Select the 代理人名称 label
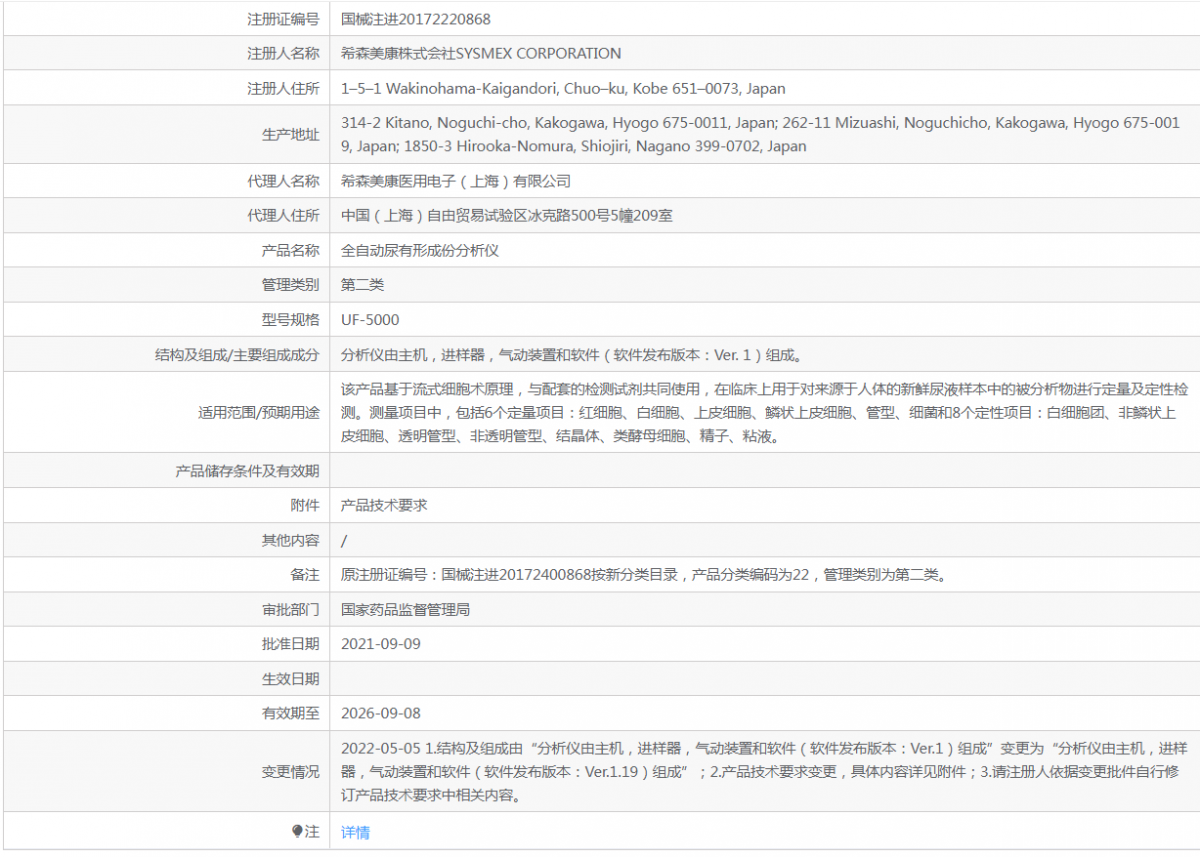Screen dimensions: 1200x857 283,181
